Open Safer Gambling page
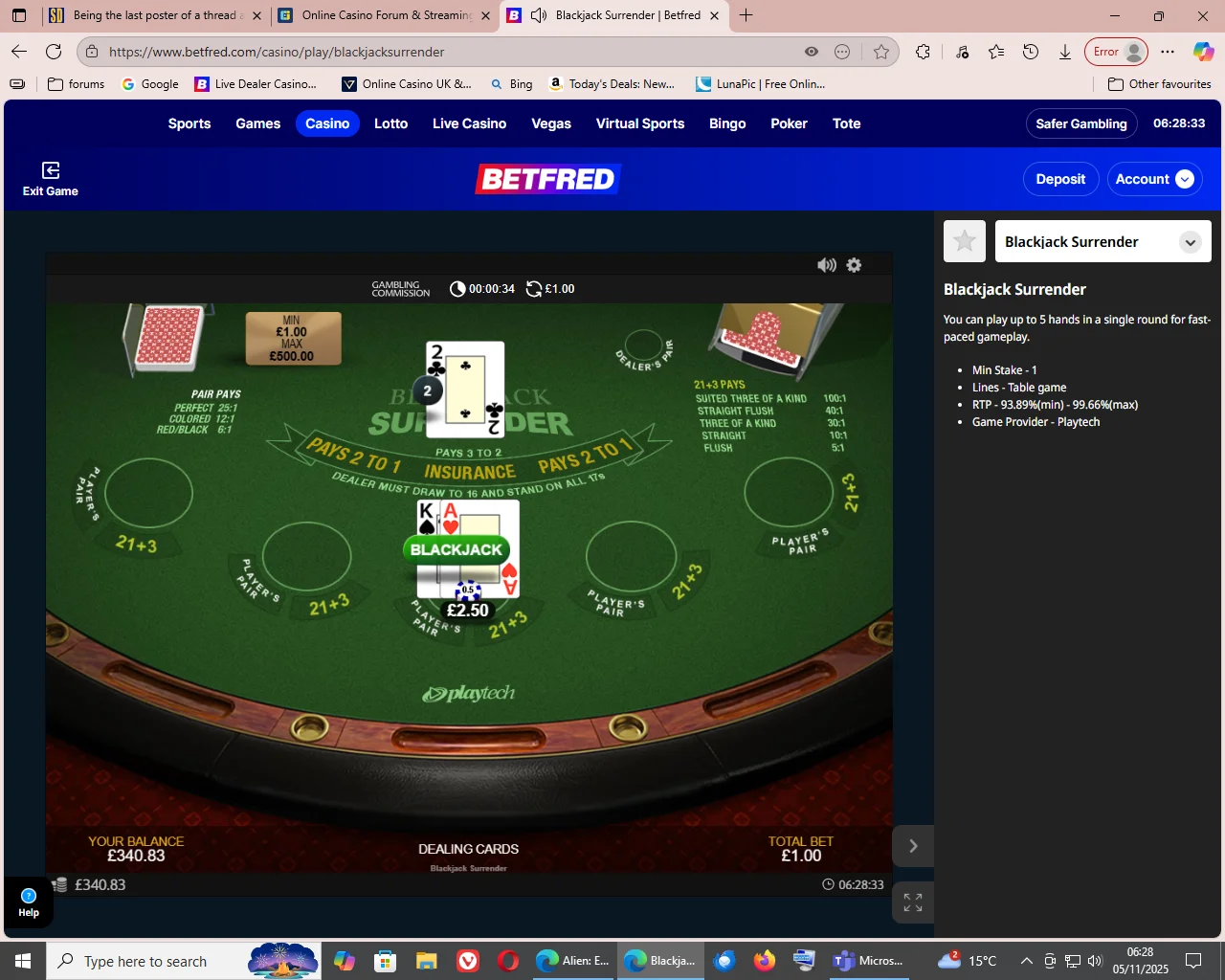Viewport: 1225px width, 980px height. coord(1081,123)
